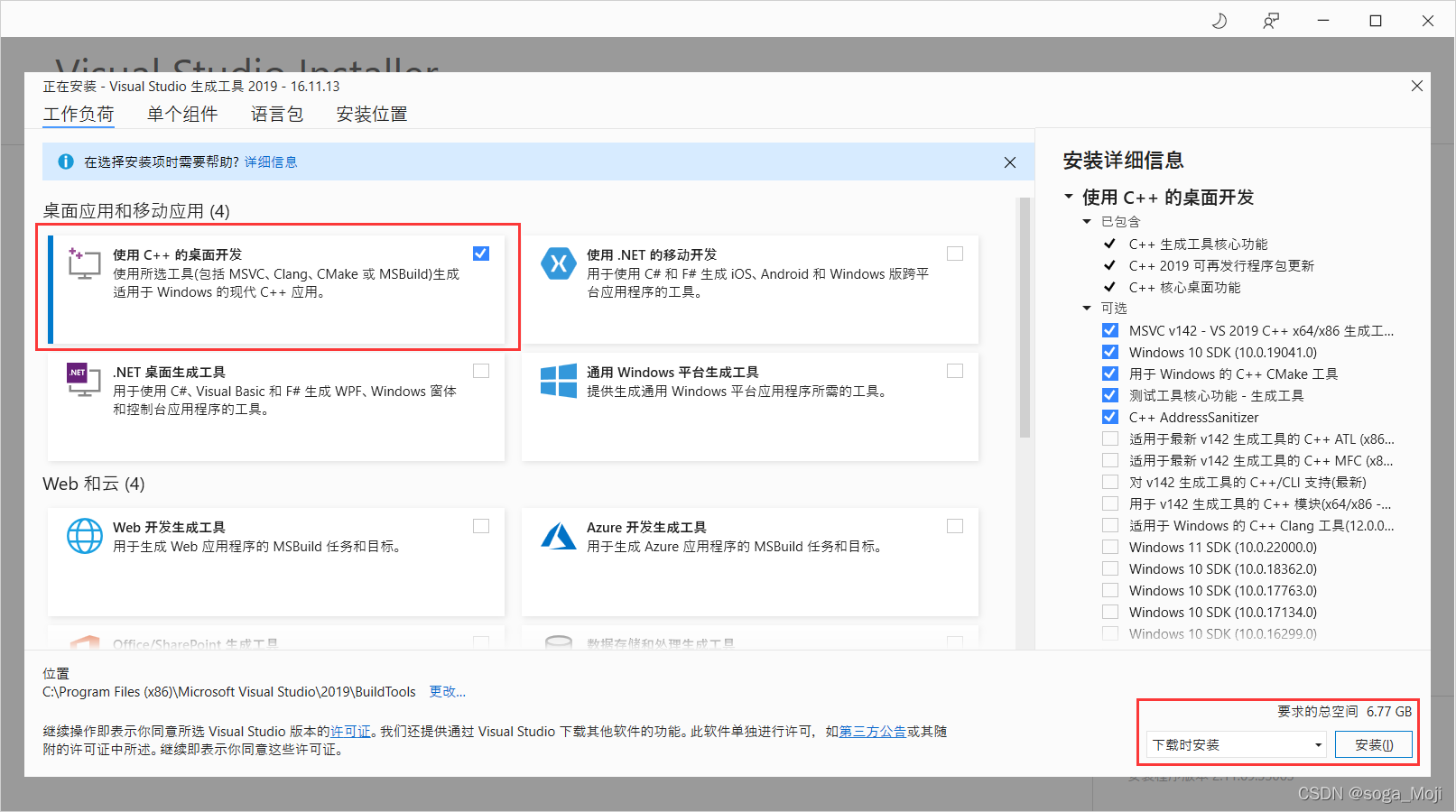Select the .NET mobile development workload card
The width and height of the screenshot is (1456, 812).
coord(750,290)
